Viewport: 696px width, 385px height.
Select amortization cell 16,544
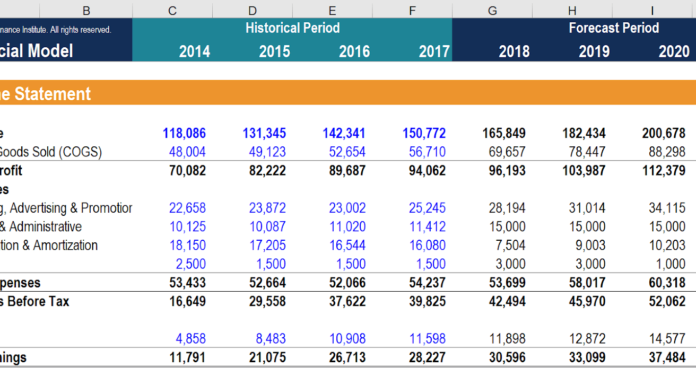(x=347, y=245)
